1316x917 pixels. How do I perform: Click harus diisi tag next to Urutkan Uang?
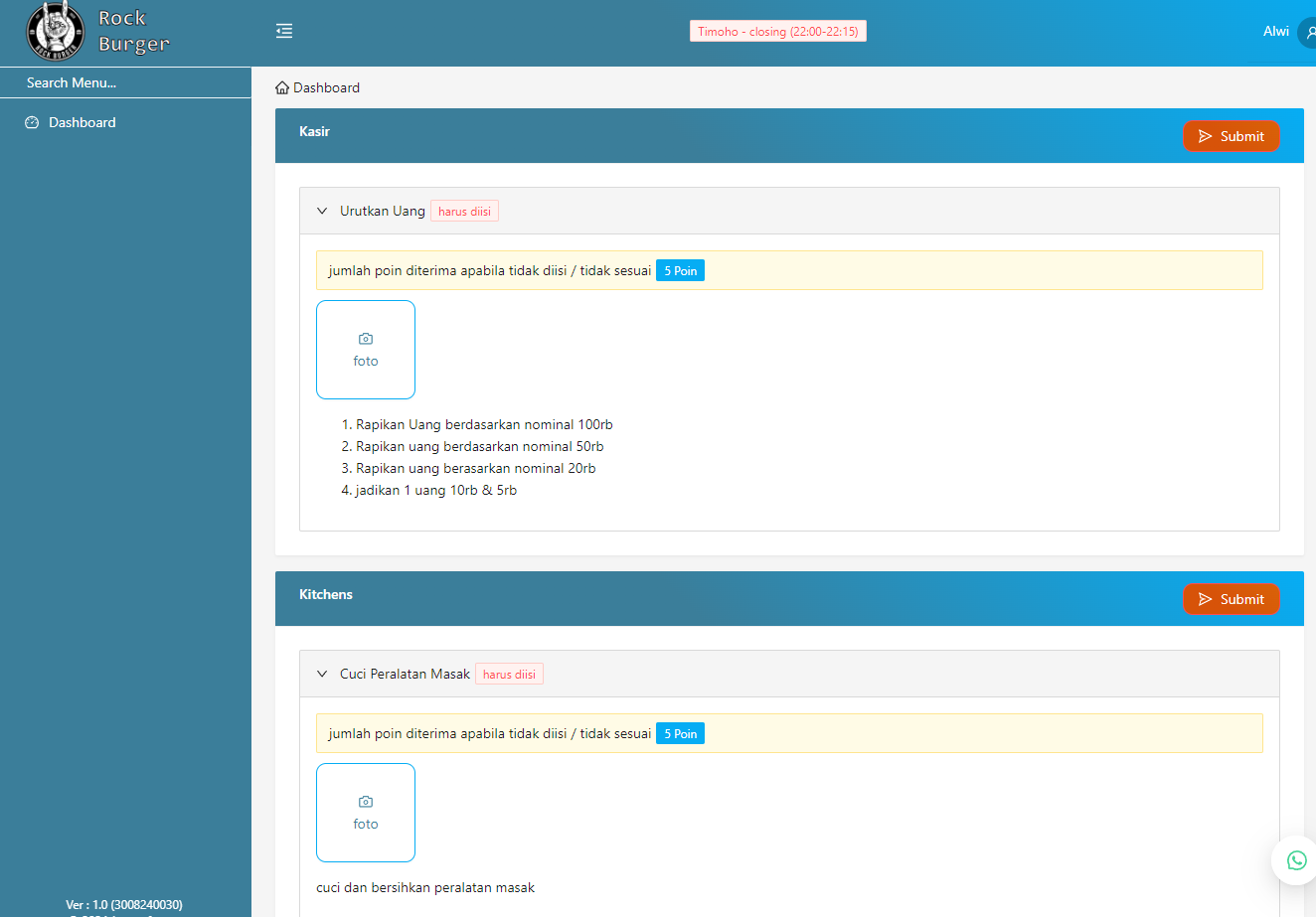[464, 211]
